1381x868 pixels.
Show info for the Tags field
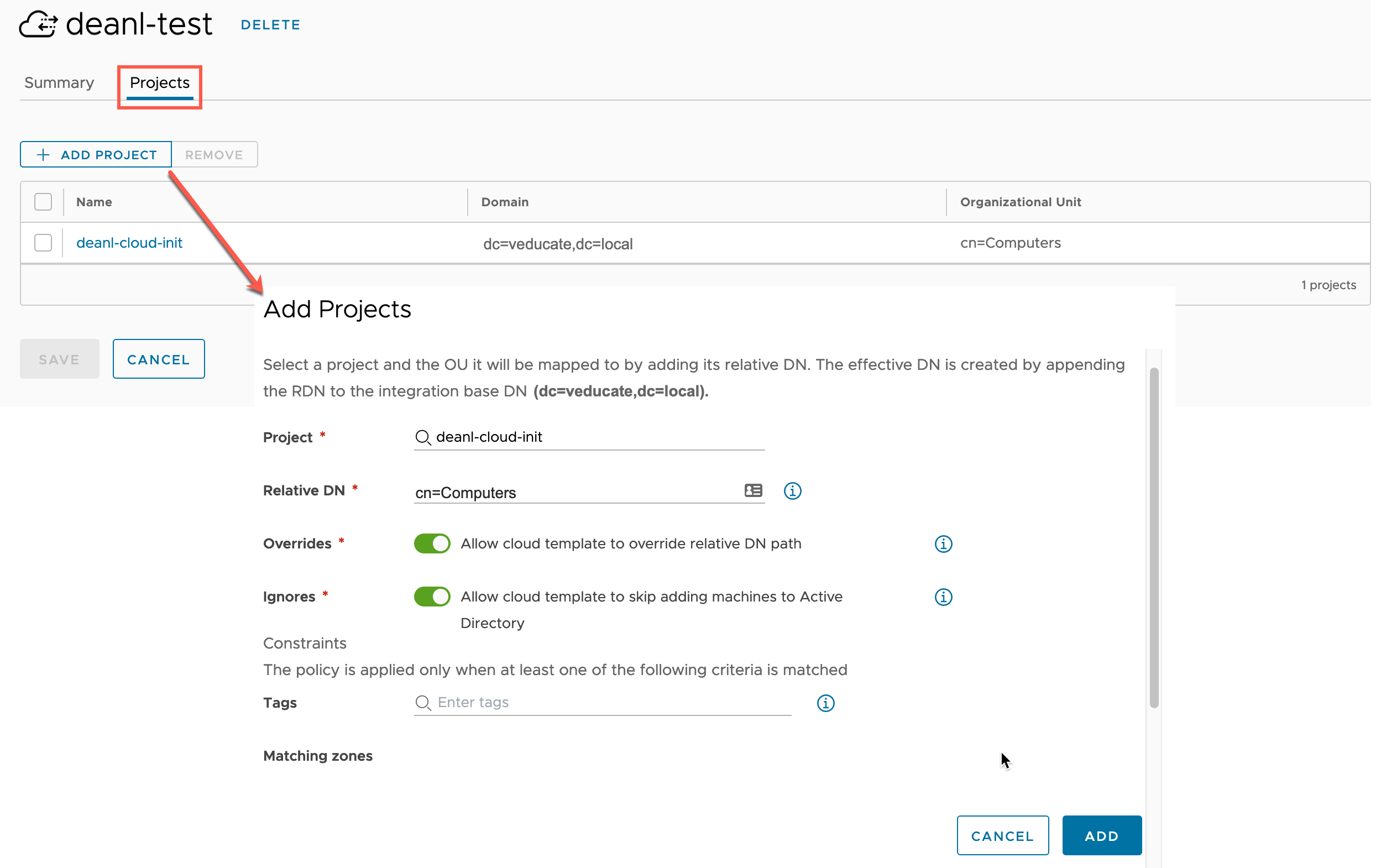826,703
